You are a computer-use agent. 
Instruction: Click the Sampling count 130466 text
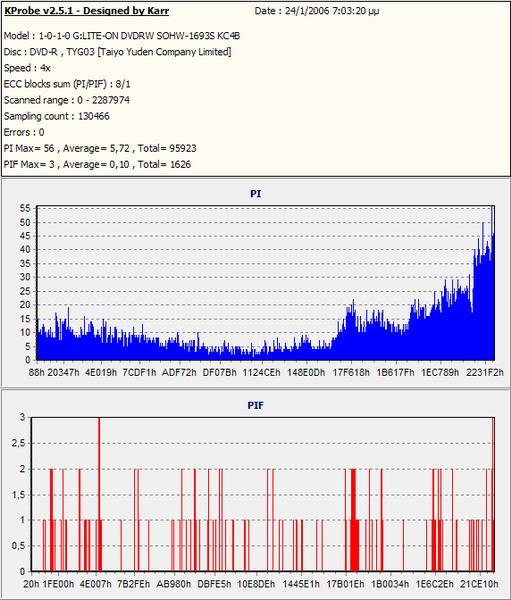(56, 116)
